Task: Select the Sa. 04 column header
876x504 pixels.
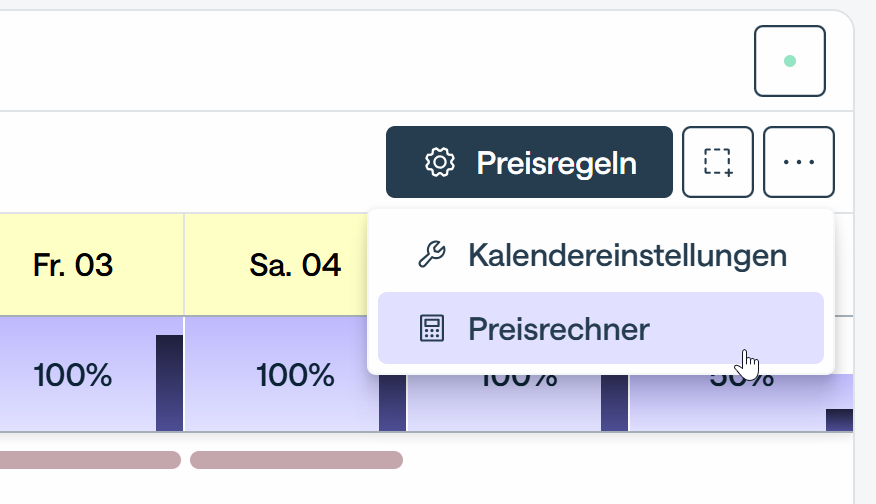Action: coord(295,265)
